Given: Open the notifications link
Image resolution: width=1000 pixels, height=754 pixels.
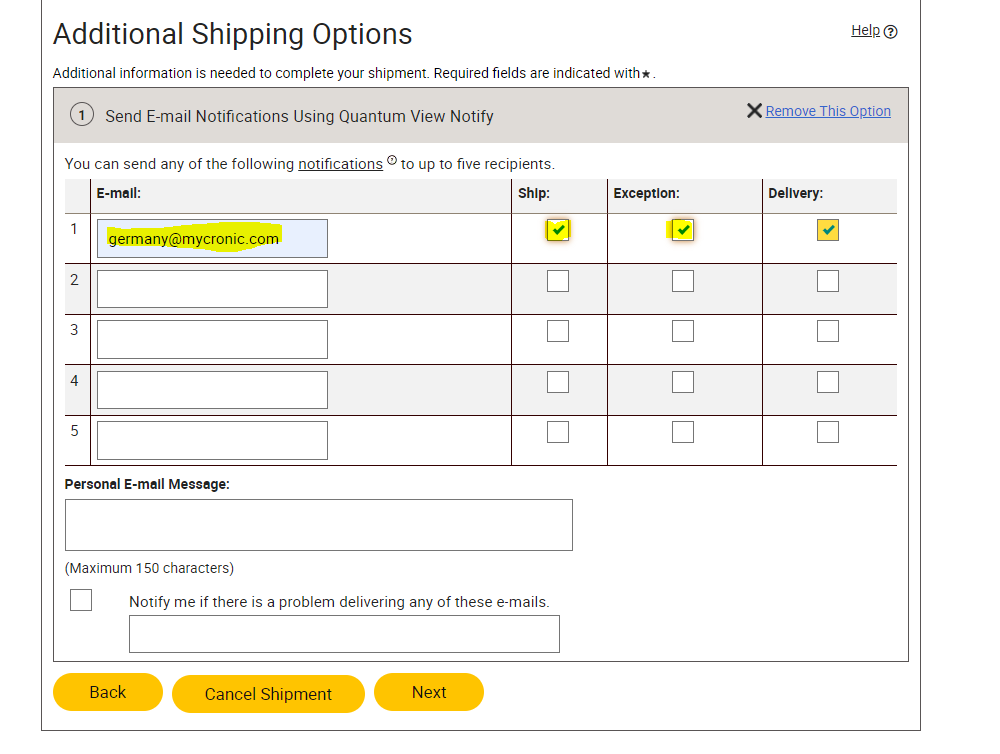Looking at the screenshot, I should (340, 164).
